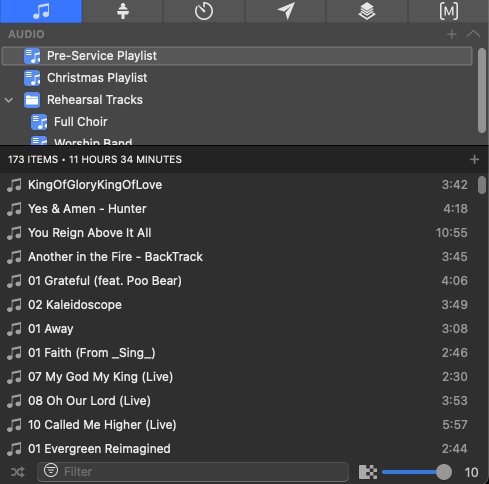Image resolution: width=489 pixels, height=484 pixels.
Task: Select track Yes & Amen - Hunter
Action: [x=237, y=209]
